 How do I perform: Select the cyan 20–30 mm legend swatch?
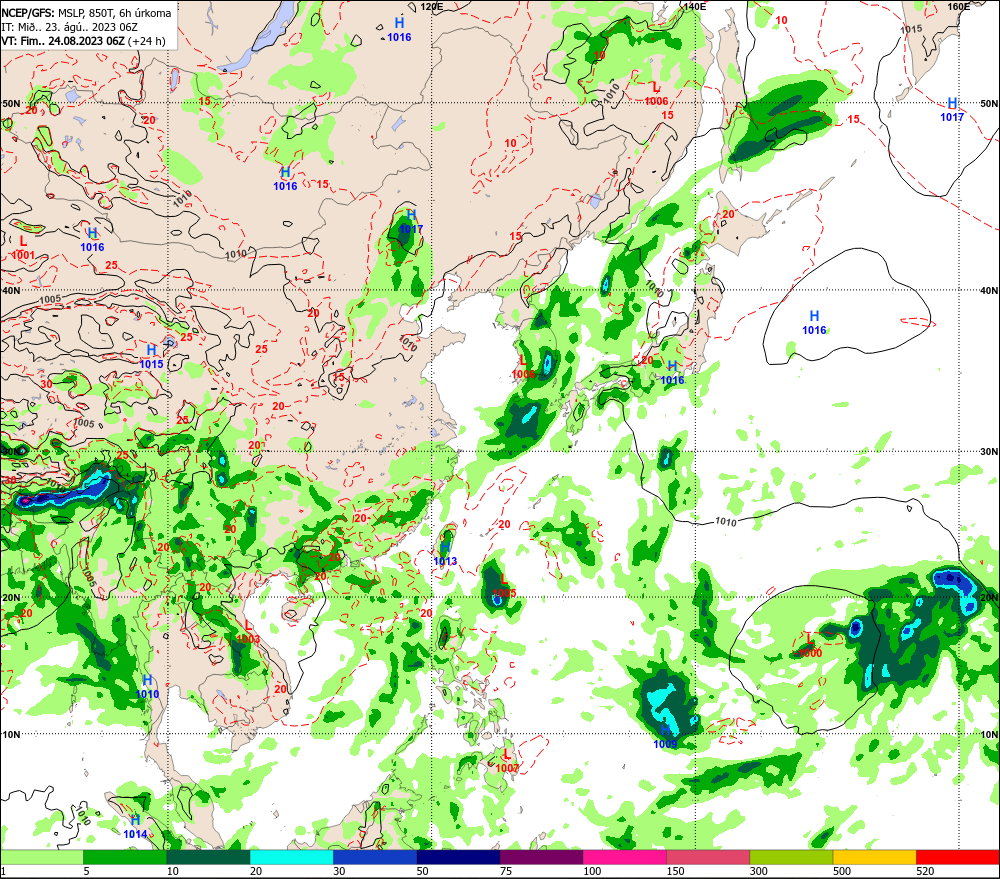(x=291, y=857)
